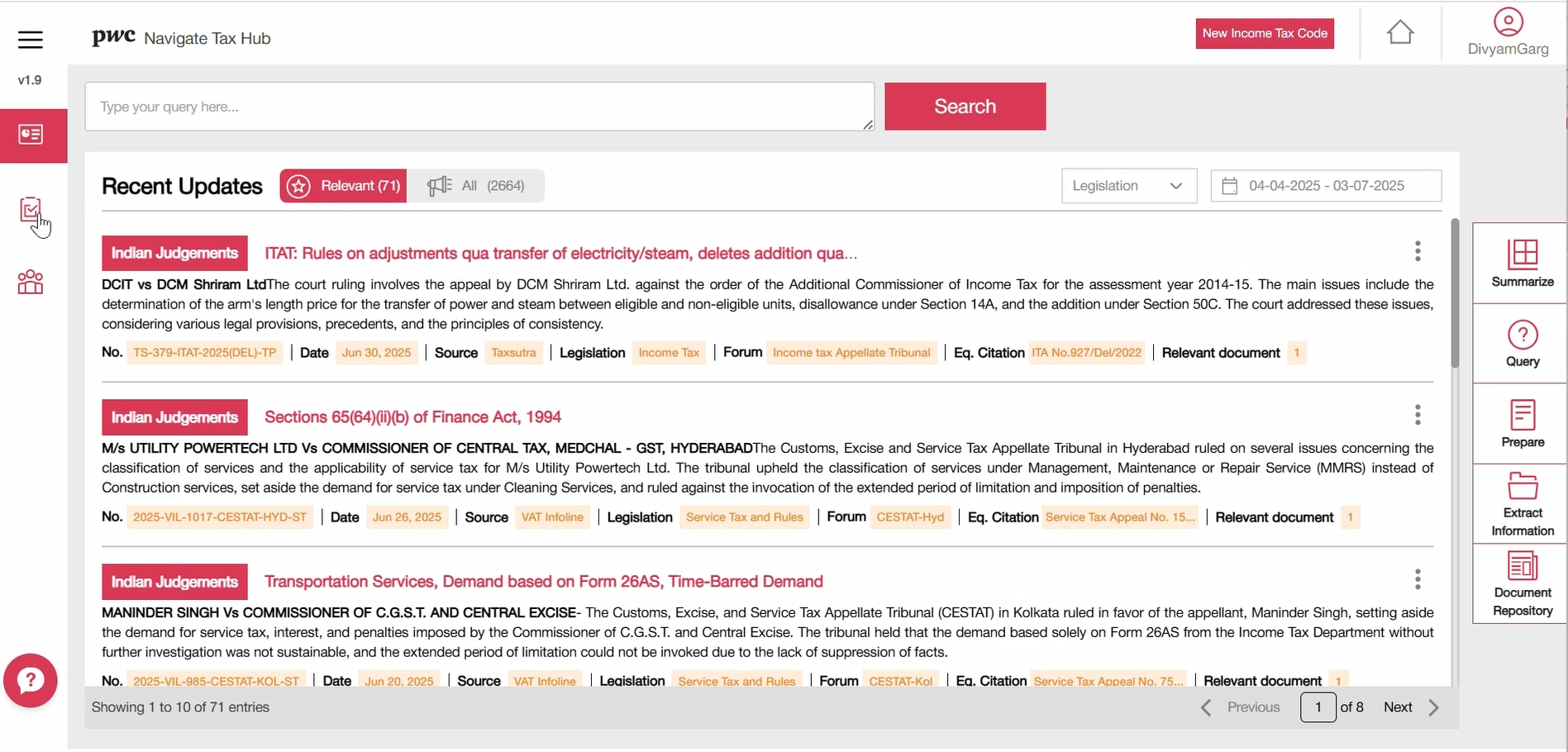Viewport: 1568px width, 752px height.
Task: Select the news updates sidebar icon
Action: [x=31, y=135]
